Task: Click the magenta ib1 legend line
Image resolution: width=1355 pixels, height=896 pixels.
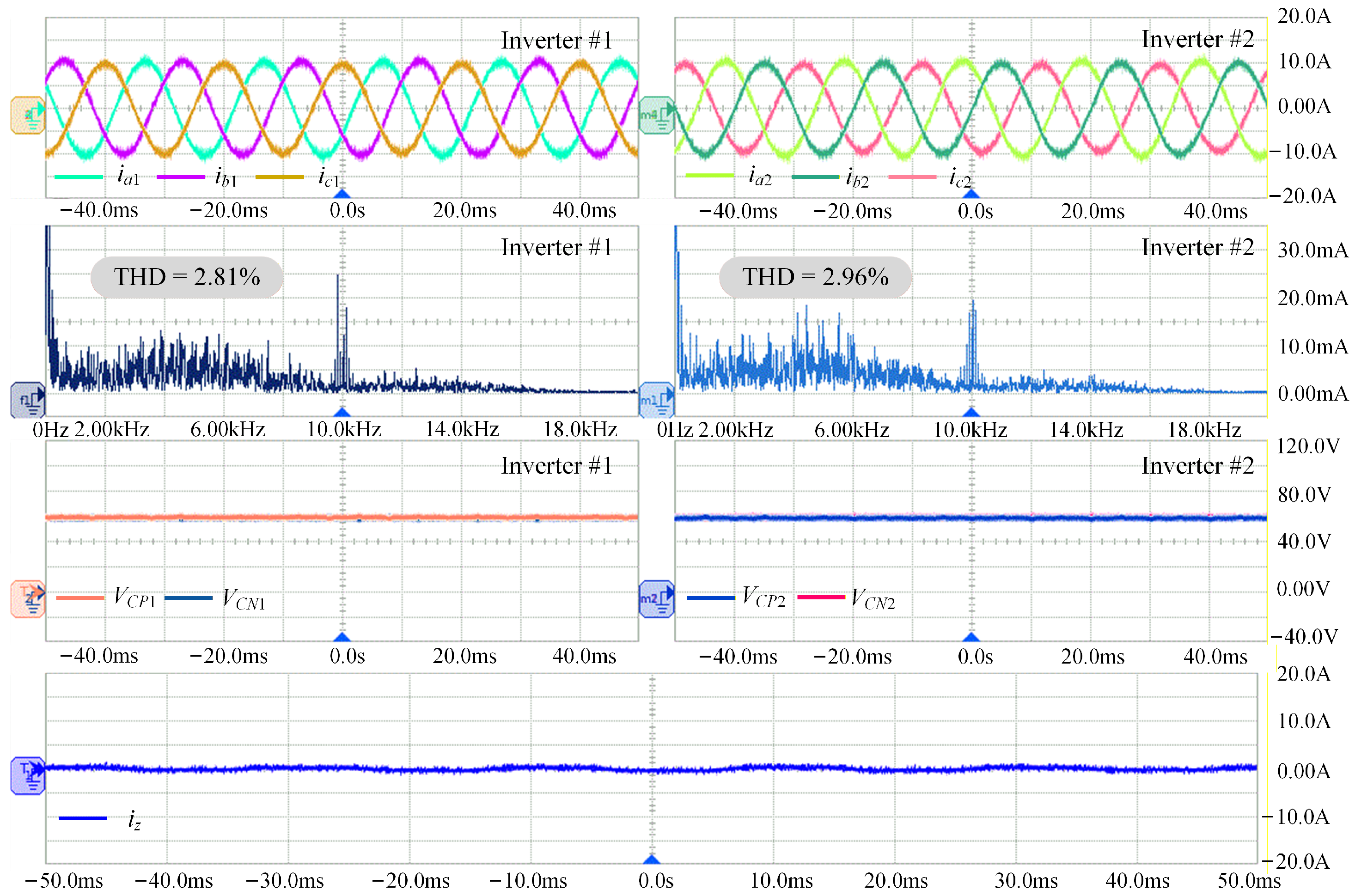Action: [x=181, y=177]
